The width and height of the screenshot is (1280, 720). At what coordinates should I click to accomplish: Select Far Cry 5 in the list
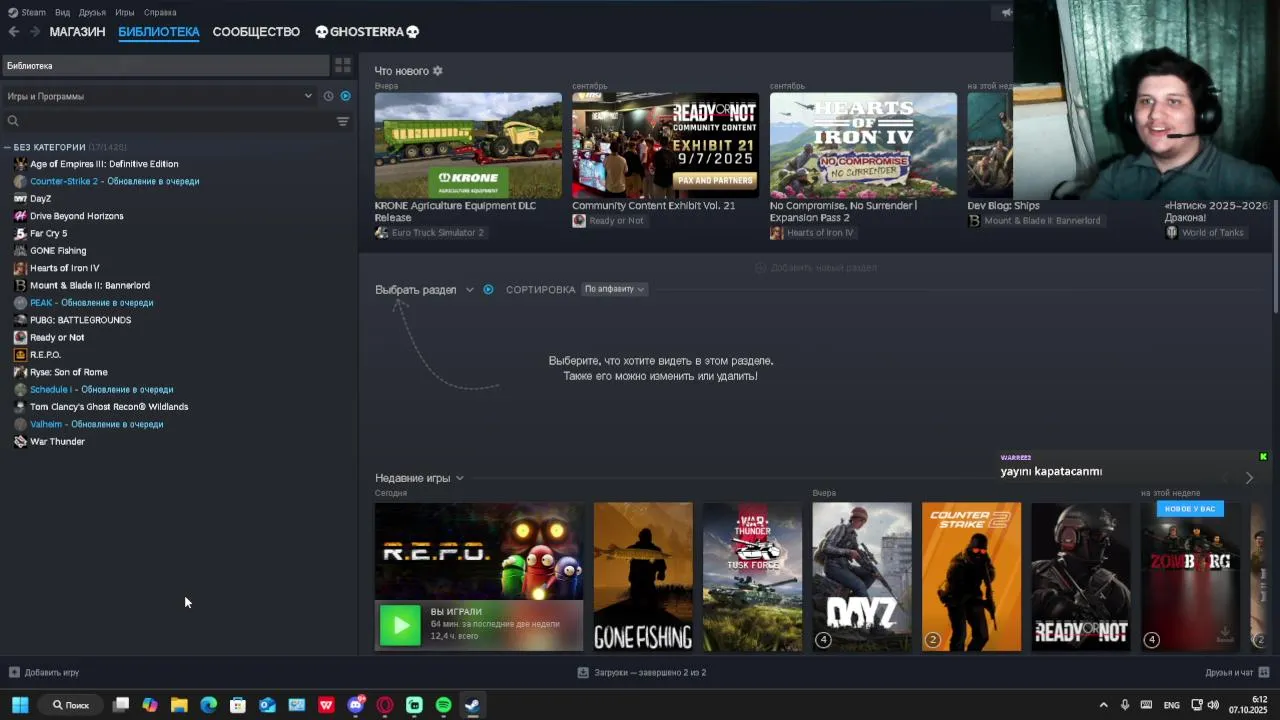(48, 233)
